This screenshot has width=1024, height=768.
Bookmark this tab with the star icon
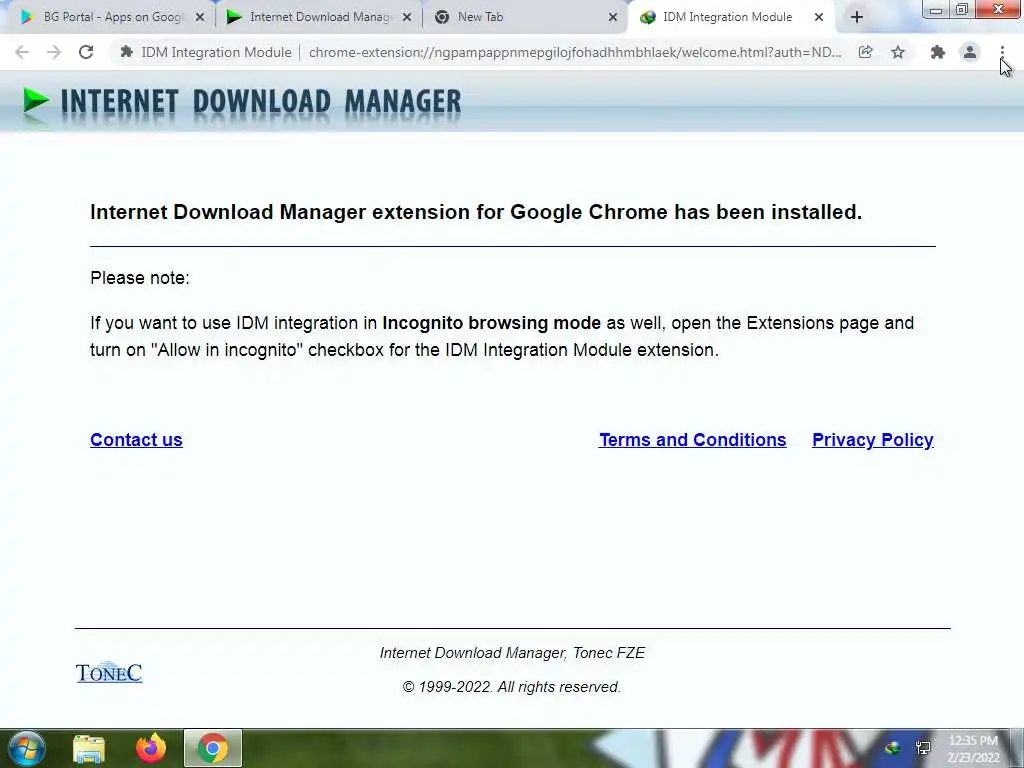tap(898, 52)
